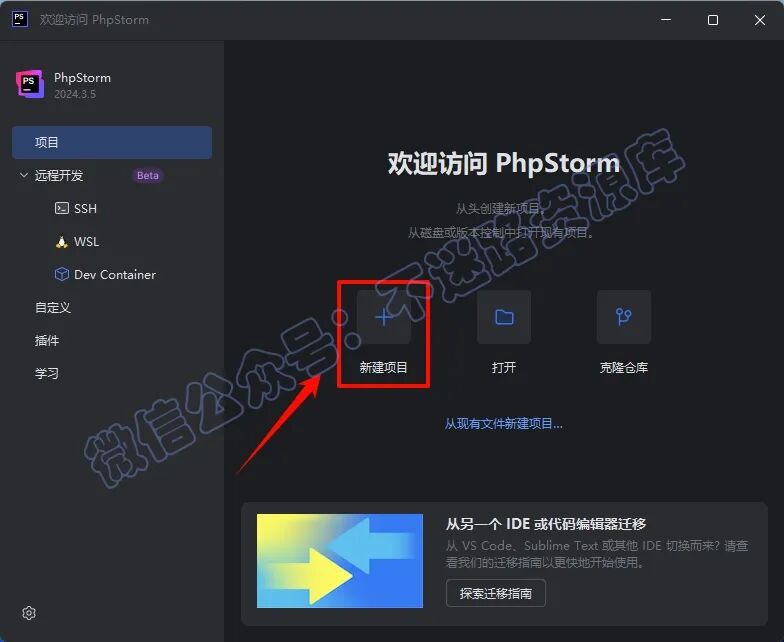
Task: Click the PhpStorm title bar icon
Action: click(x=20, y=20)
